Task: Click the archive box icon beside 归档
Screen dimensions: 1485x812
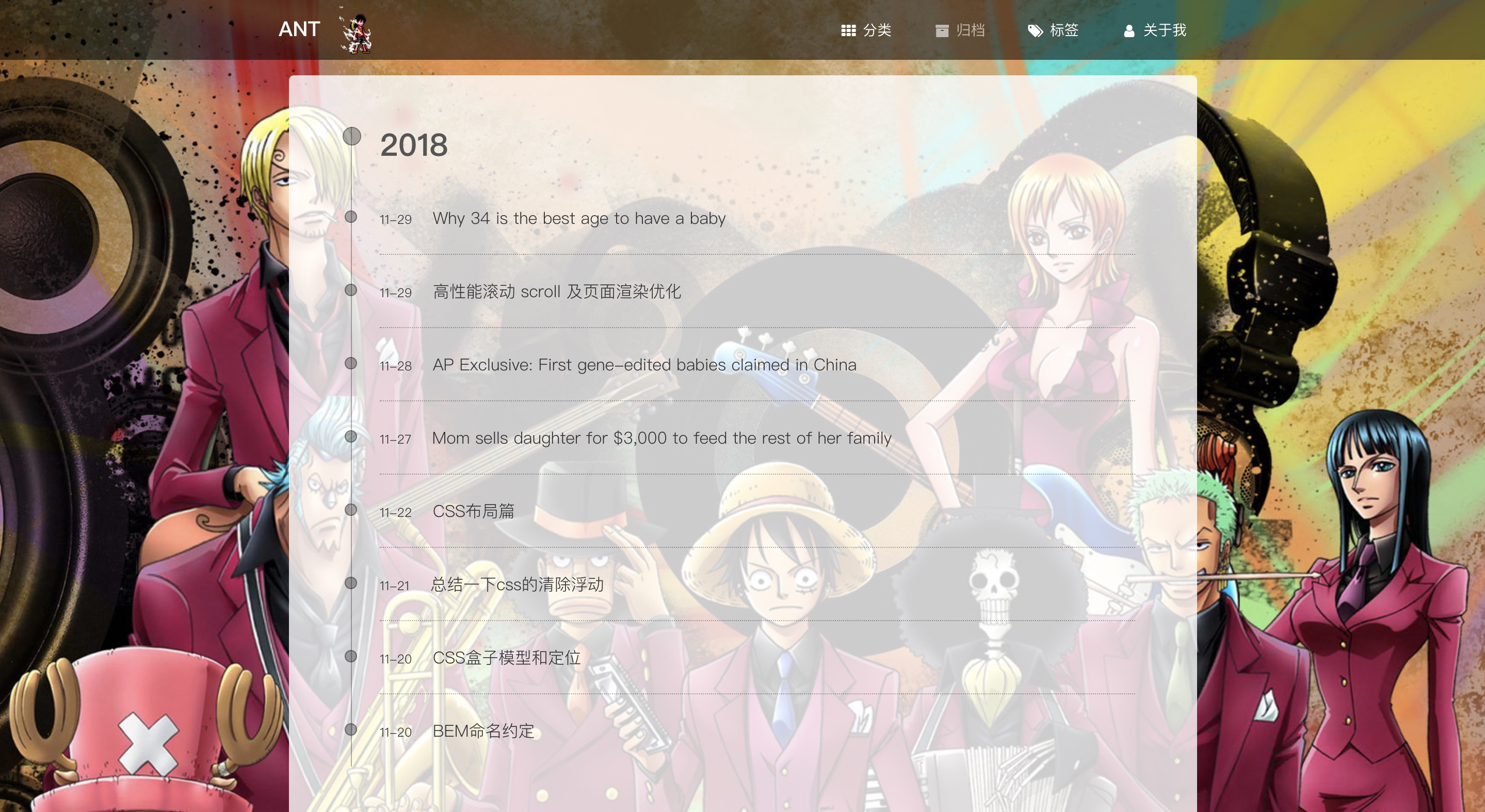Action: [941, 30]
